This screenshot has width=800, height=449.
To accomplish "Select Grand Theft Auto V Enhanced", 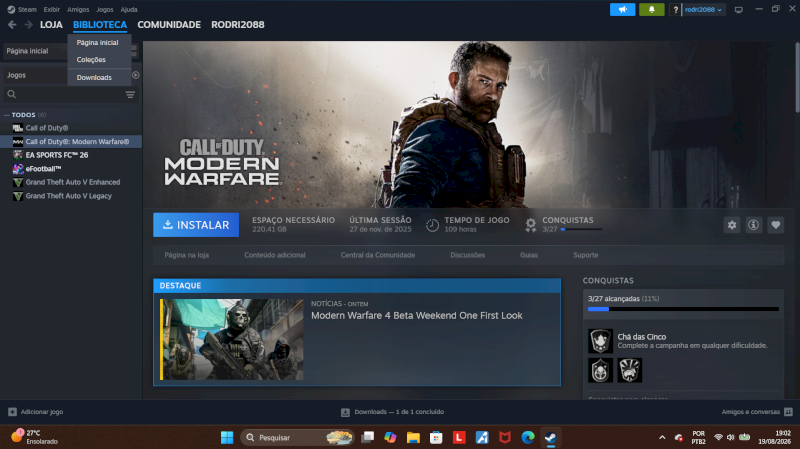I will (71, 182).
